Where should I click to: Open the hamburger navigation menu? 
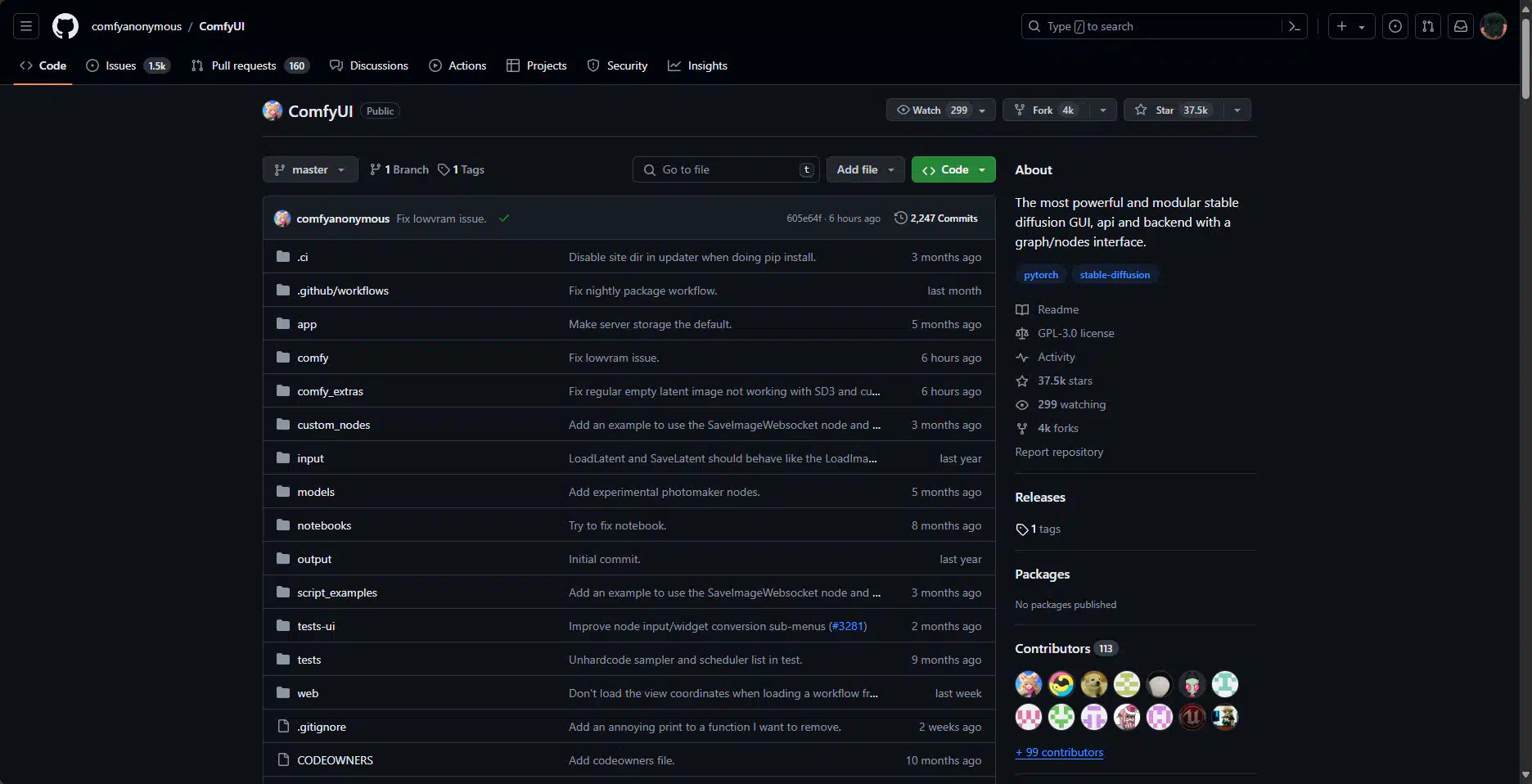tap(26, 26)
